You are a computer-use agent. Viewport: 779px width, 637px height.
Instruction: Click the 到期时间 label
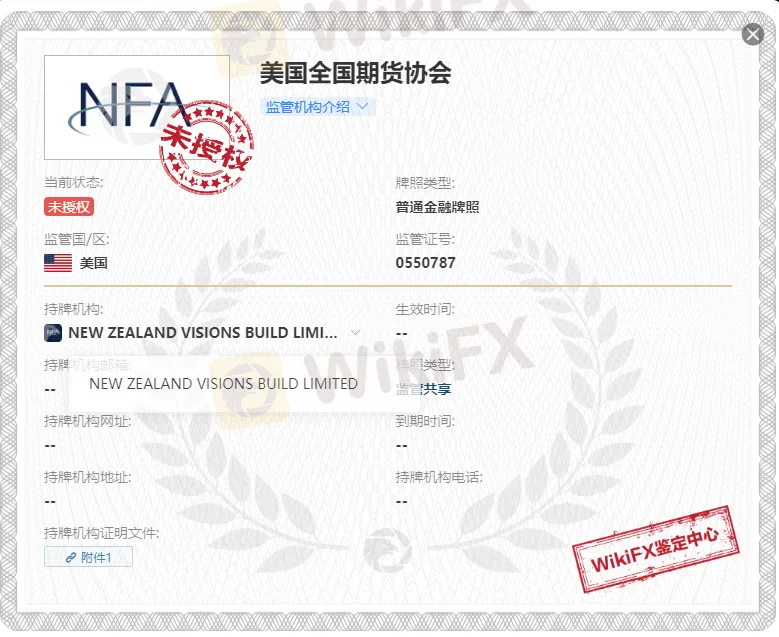[425, 421]
